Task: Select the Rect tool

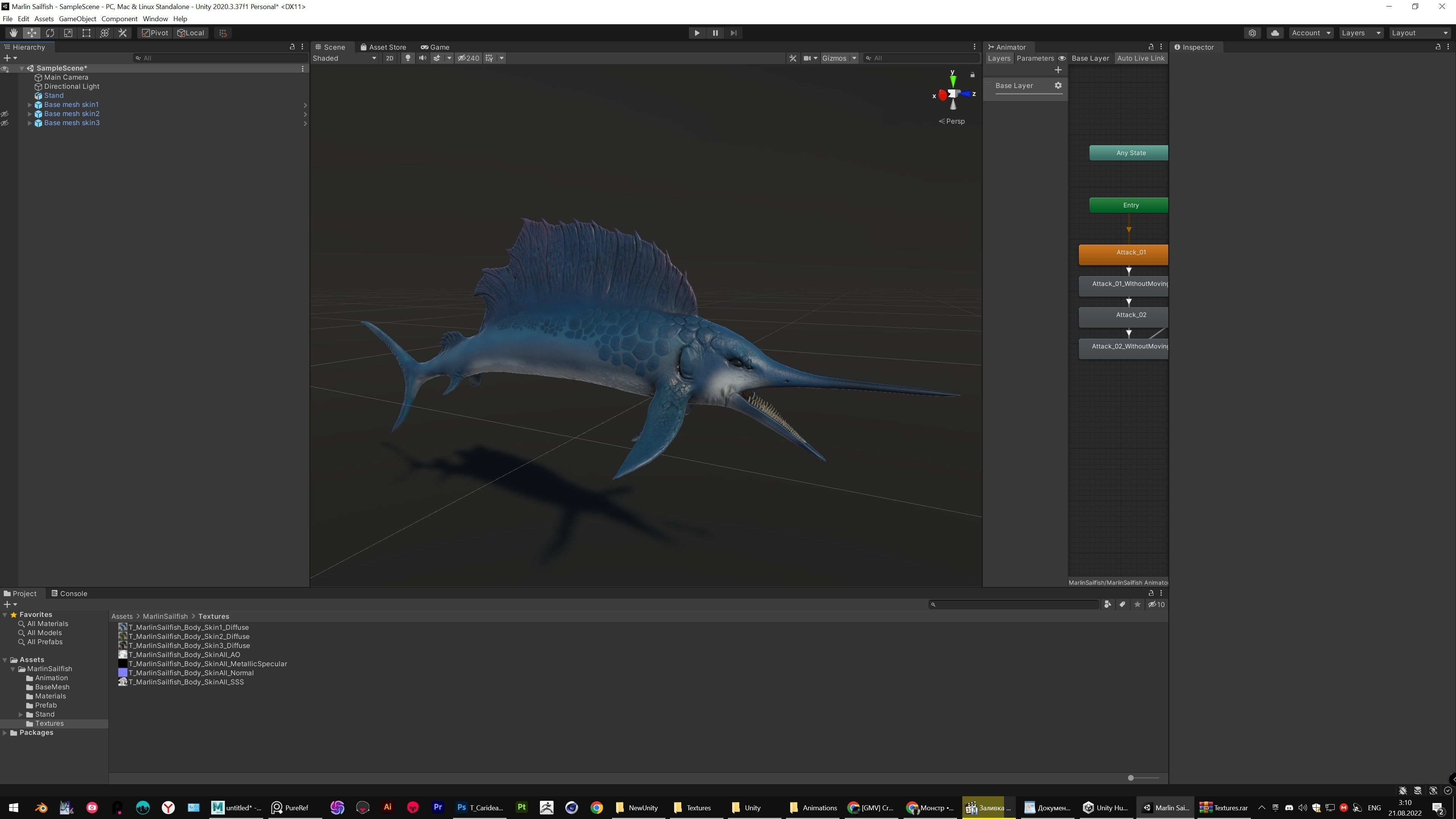Action: [86, 33]
